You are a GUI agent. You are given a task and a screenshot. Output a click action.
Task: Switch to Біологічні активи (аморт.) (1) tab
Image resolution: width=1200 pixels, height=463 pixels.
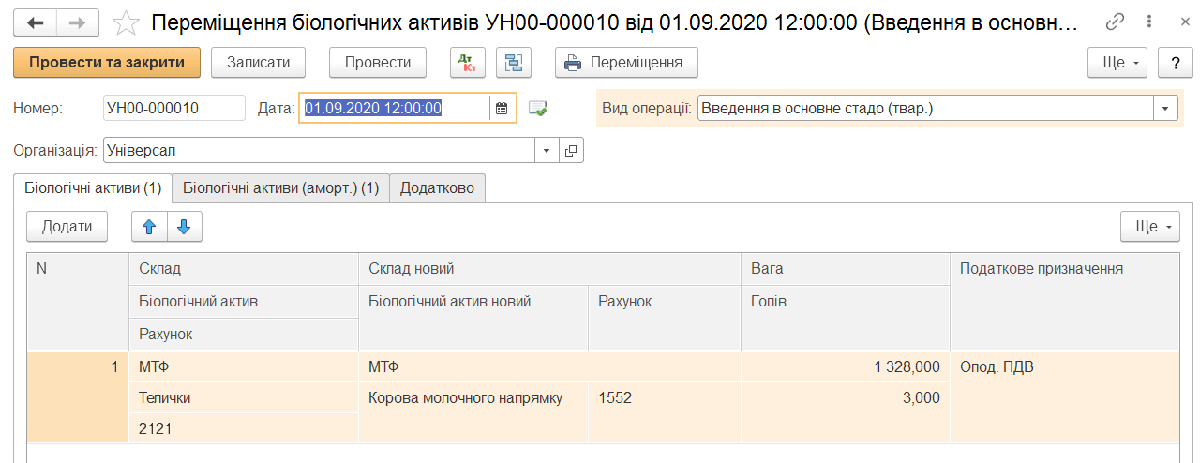point(281,188)
